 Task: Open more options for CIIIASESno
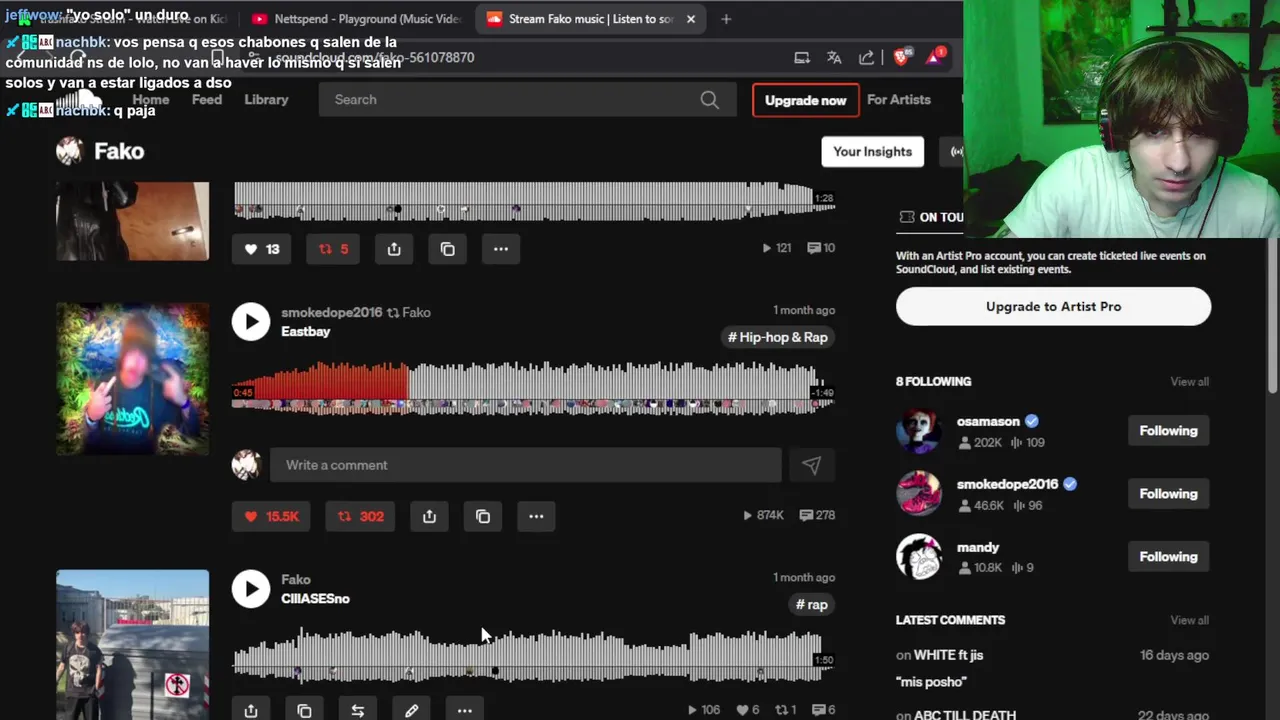click(465, 710)
